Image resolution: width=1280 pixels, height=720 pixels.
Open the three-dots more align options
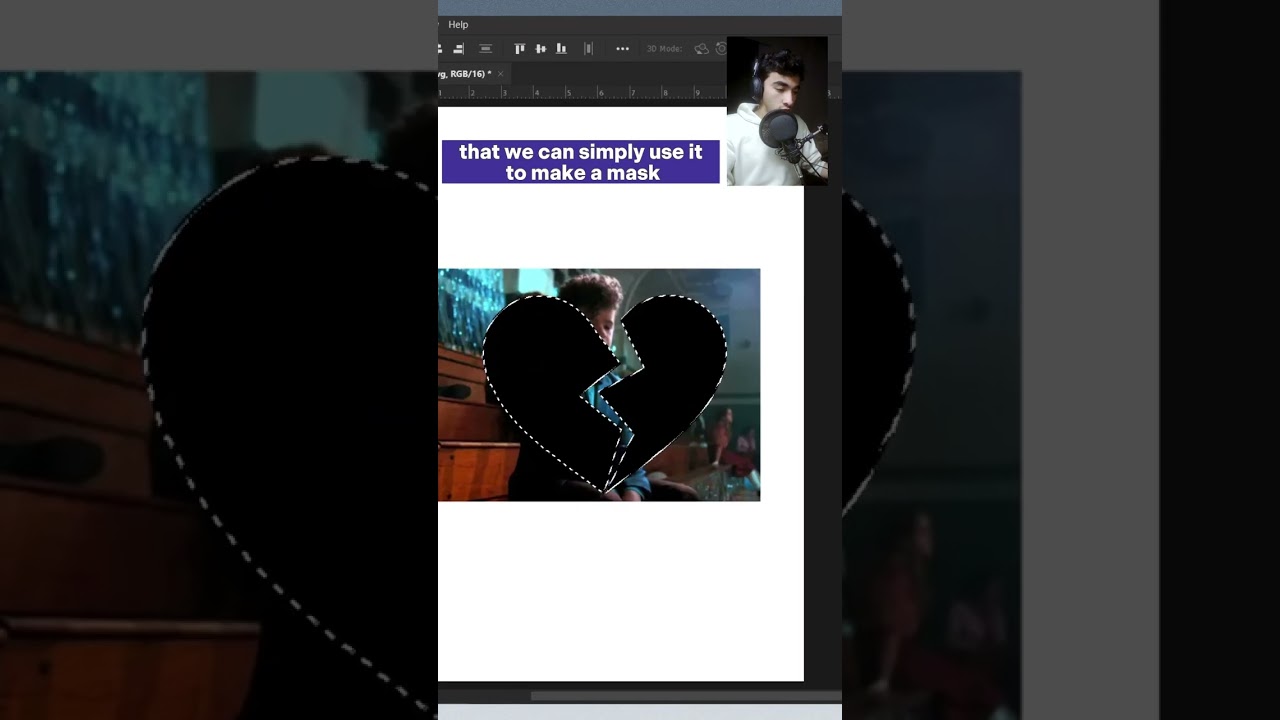(x=622, y=49)
